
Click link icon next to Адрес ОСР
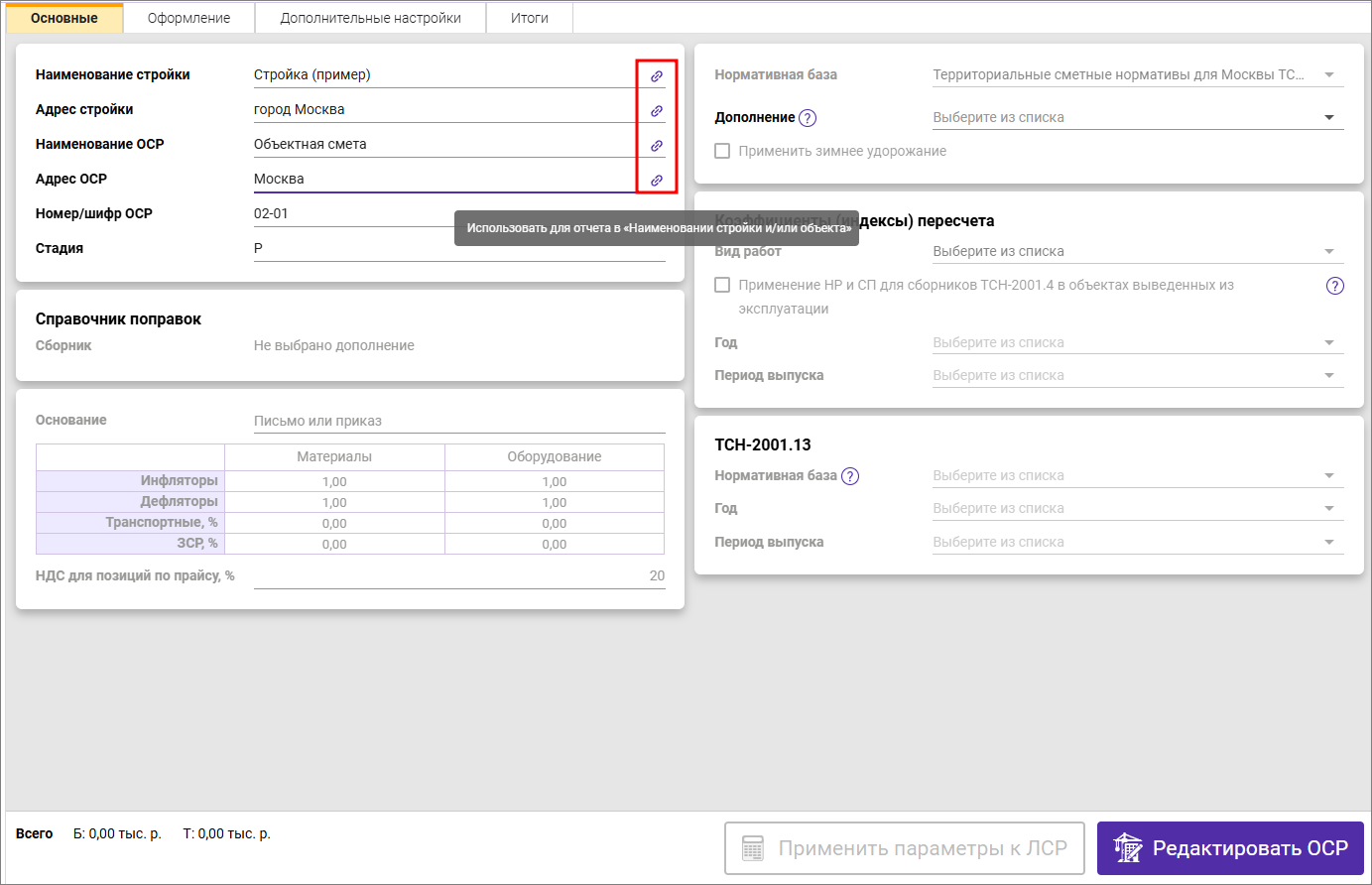pos(656,181)
